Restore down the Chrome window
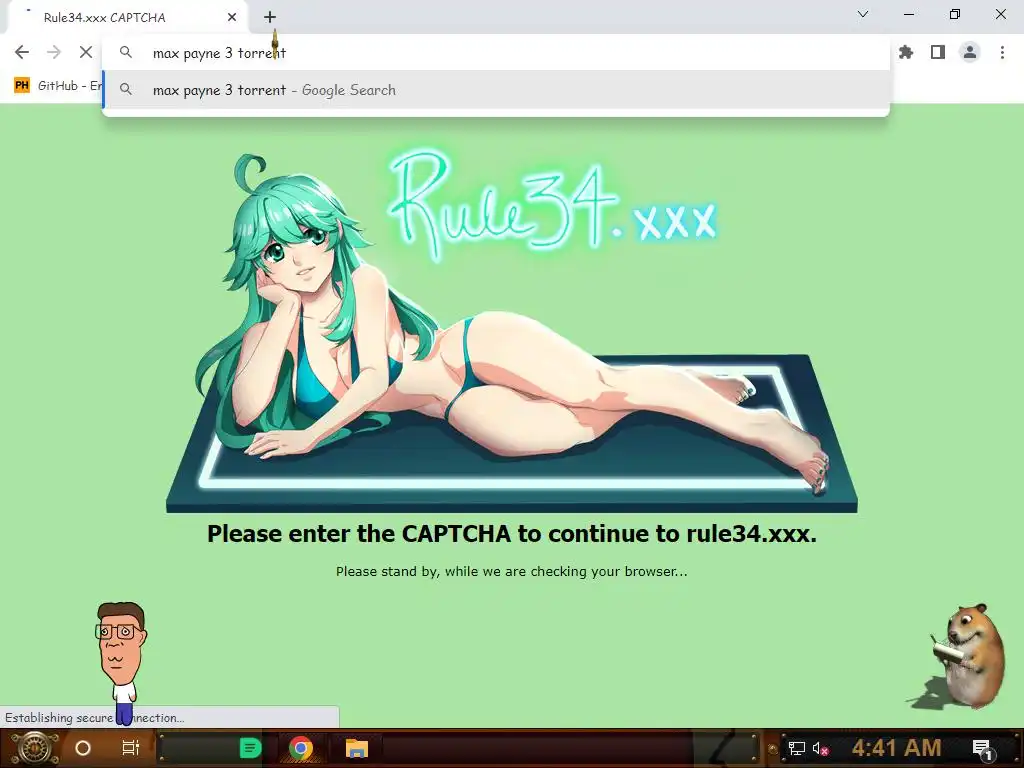Viewport: 1024px width, 768px height. (x=955, y=14)
